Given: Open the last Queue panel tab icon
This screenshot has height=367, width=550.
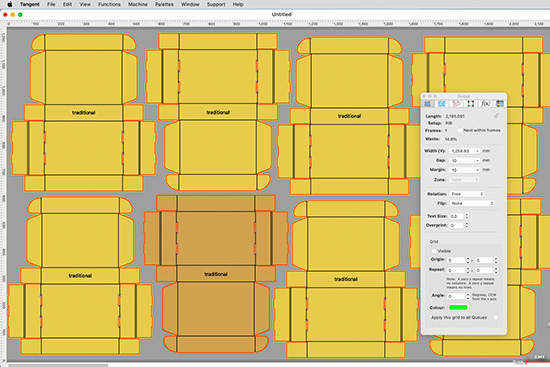Looking at the screenshot, I should [x=500, y=104].
